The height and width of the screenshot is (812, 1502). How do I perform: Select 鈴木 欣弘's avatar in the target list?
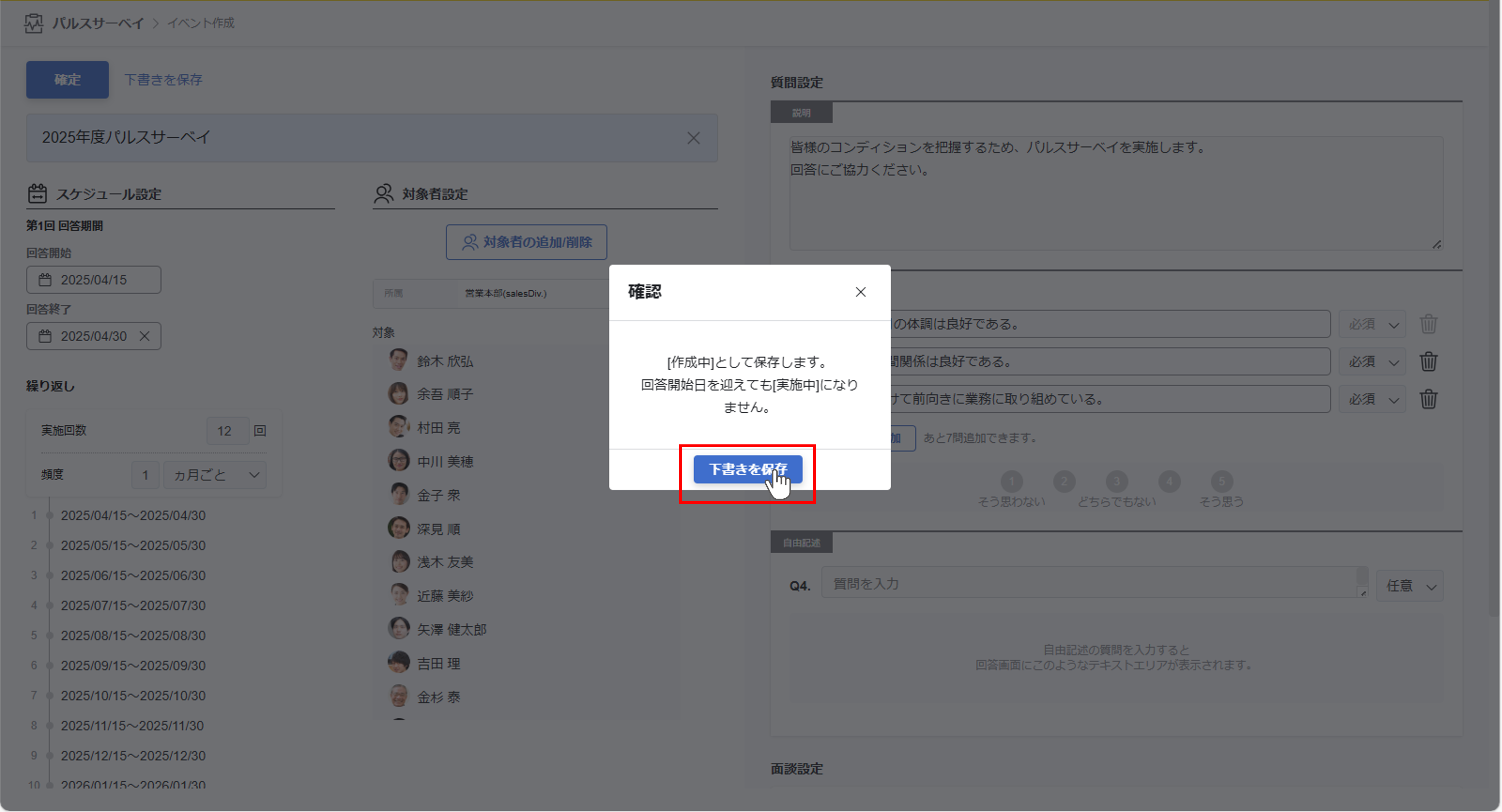point(399,360)
